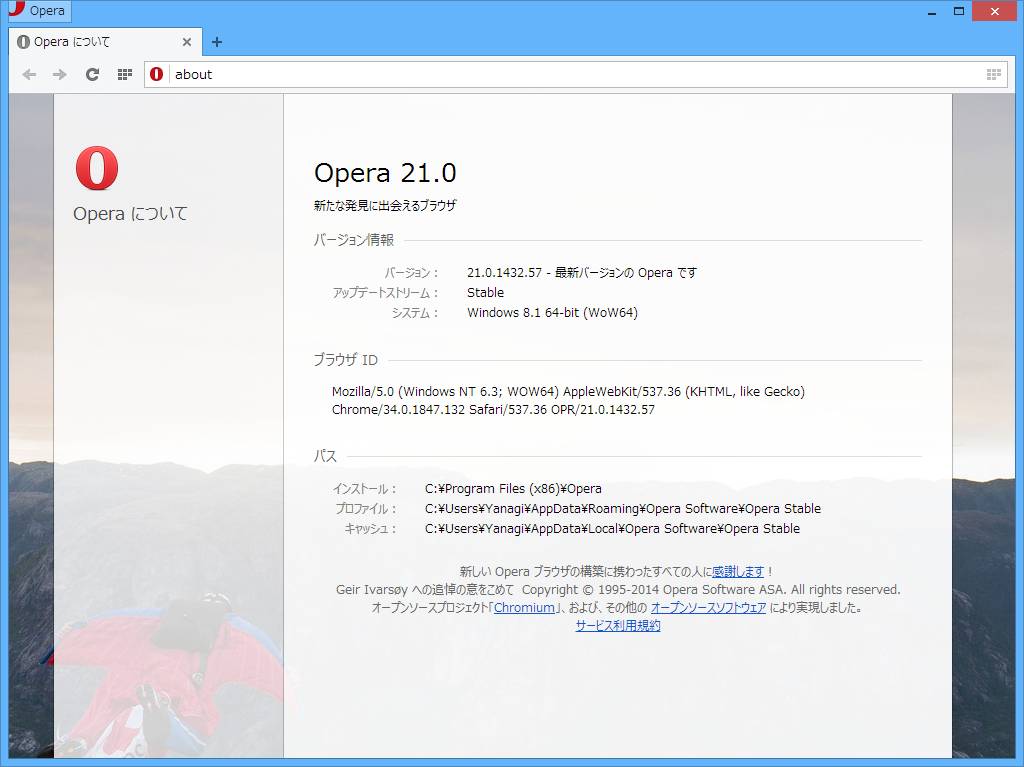This screenshot has width=1024, height=767.
Task: Open Speed Dial via the tile grid icon
Action: [124, 74]
